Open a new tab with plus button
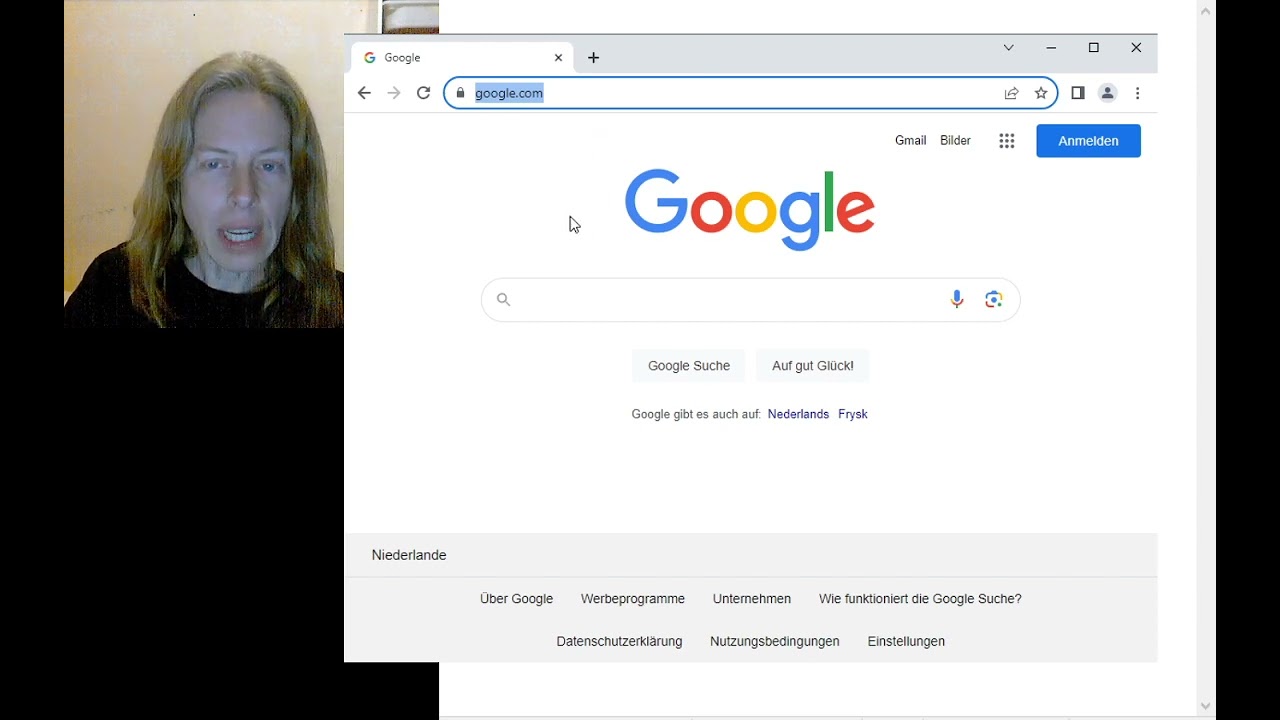 594,58
